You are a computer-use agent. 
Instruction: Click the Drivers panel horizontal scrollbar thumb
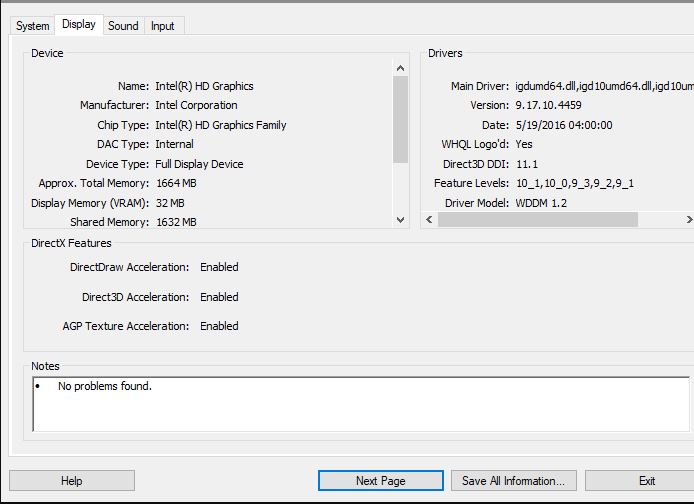tap(538, 219)
